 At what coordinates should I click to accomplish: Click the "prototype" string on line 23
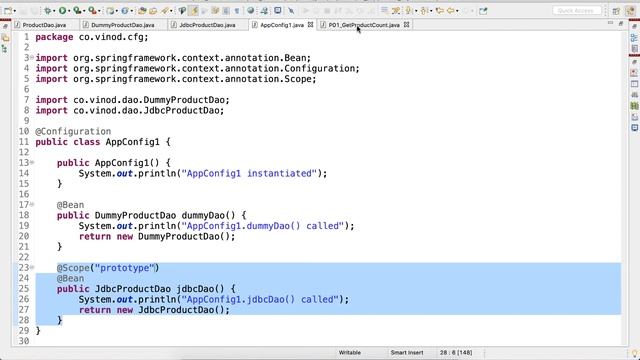[124, 268]
